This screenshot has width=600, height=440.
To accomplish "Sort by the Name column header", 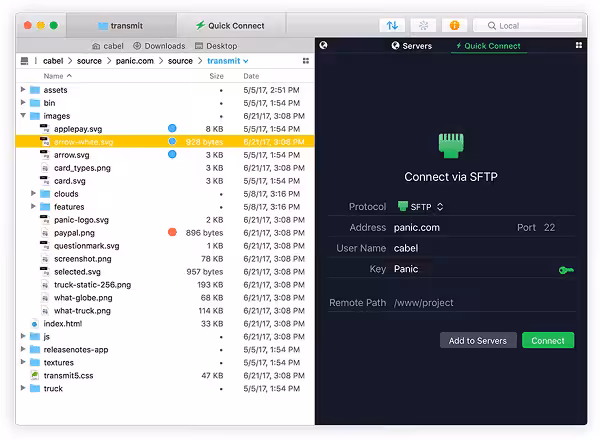I will pyautogui.click(x=57, y=76).
